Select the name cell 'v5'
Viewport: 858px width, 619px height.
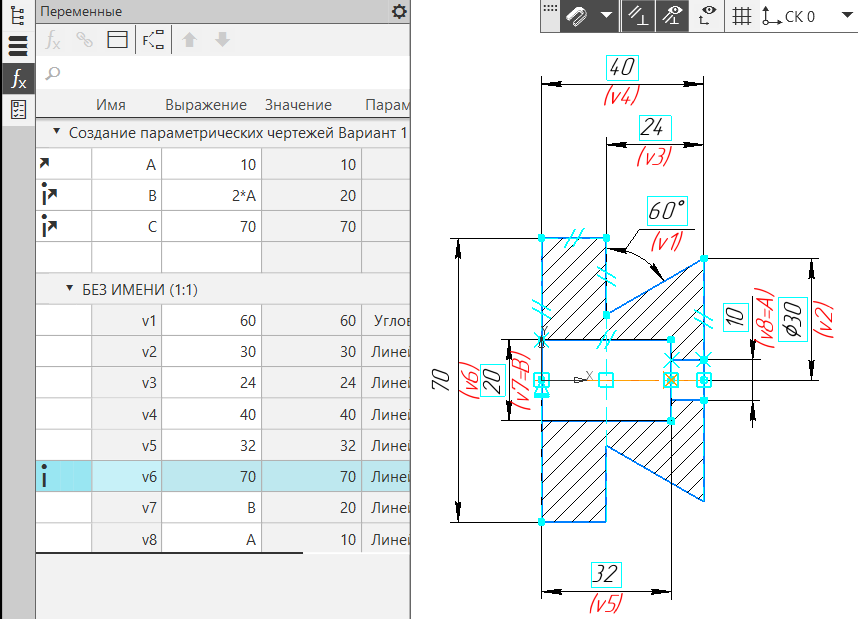(x=126, y=446)
